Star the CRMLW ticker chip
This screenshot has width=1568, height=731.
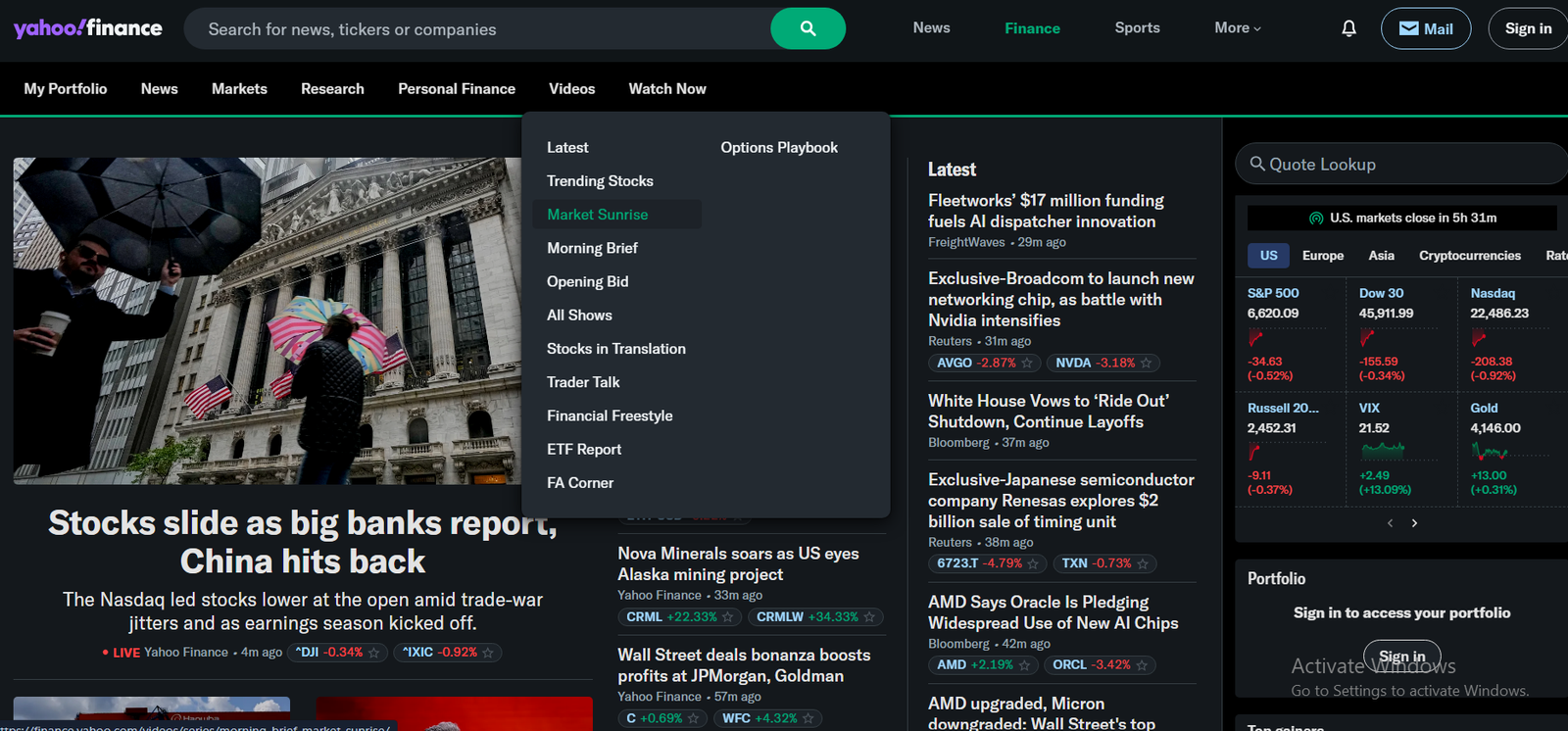(869, 617)
